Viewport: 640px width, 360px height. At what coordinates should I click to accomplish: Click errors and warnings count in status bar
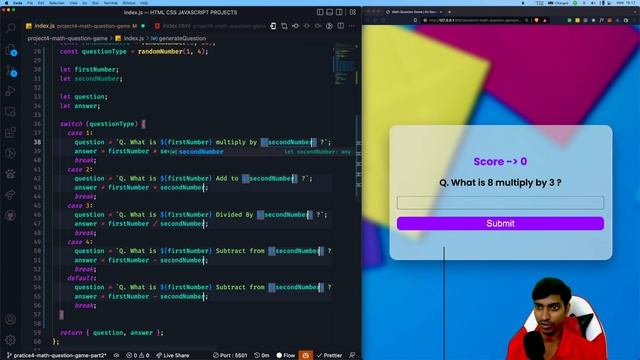pos(138,356)
